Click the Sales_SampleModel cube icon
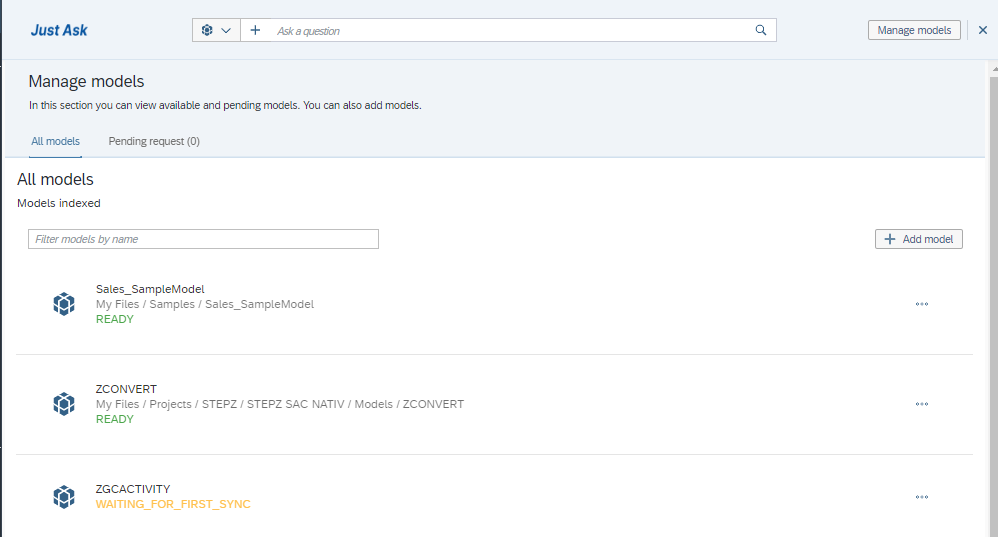Viewport: 998px width, 537px height. tap(64, 304)
